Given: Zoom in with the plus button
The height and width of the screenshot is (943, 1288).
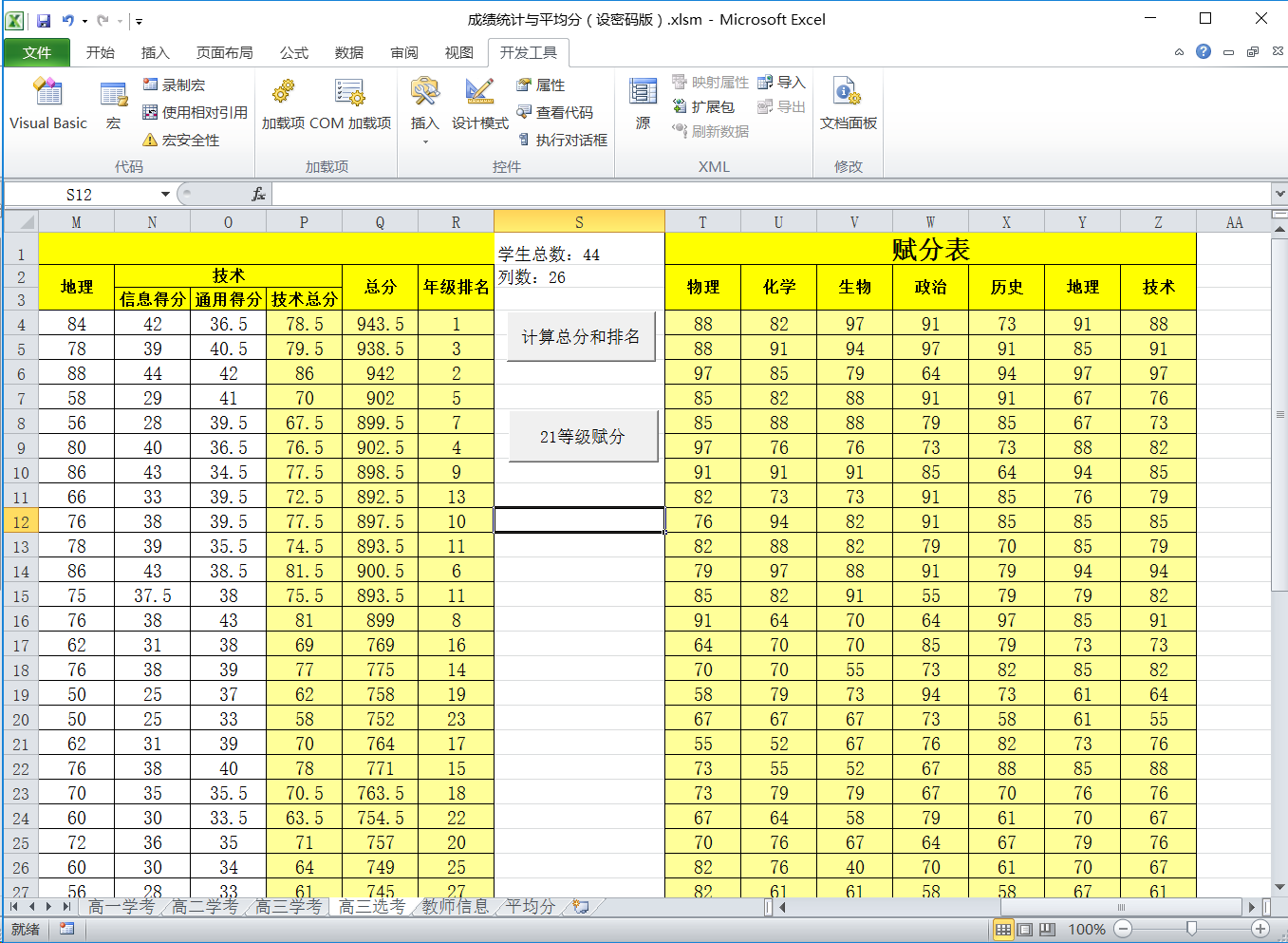Looking at the screenshot, I should (x=1260, y=929).
